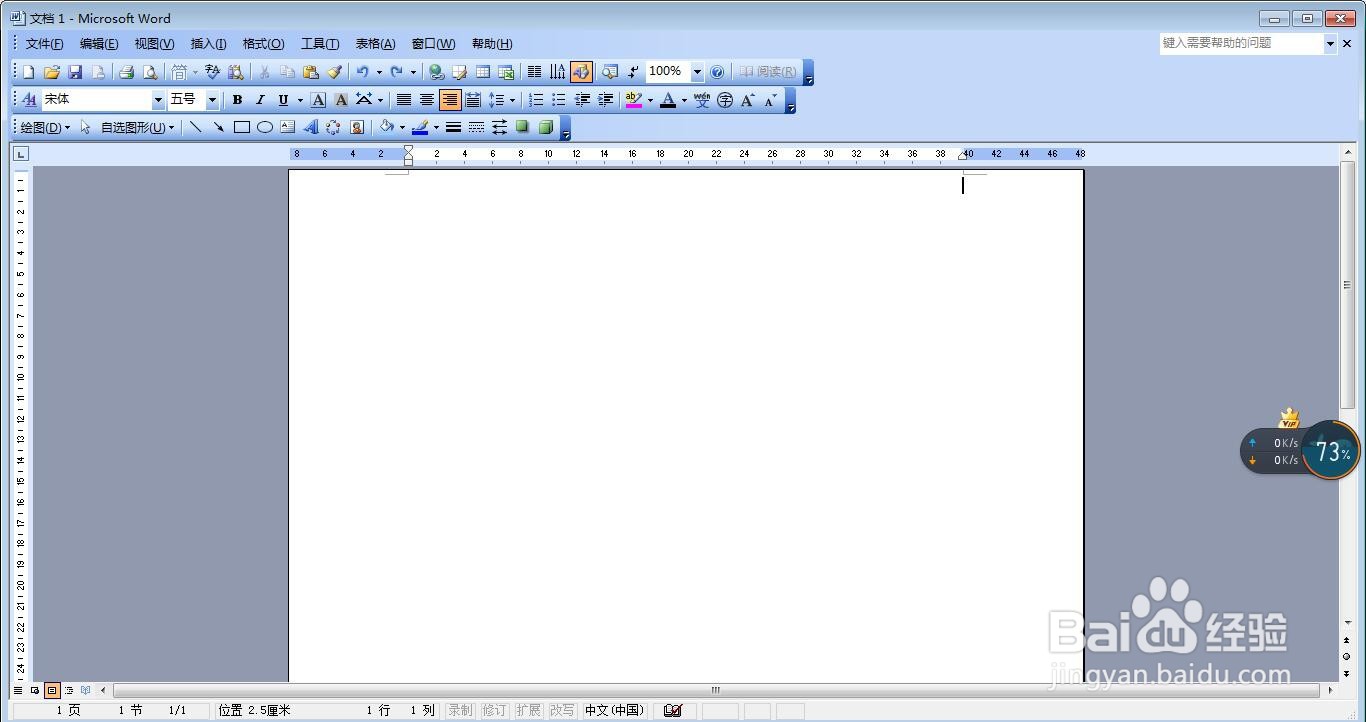Insert clip art picture icon
Image resolution: width=1366 pixels, height=722 pixels.
(357, 127)
